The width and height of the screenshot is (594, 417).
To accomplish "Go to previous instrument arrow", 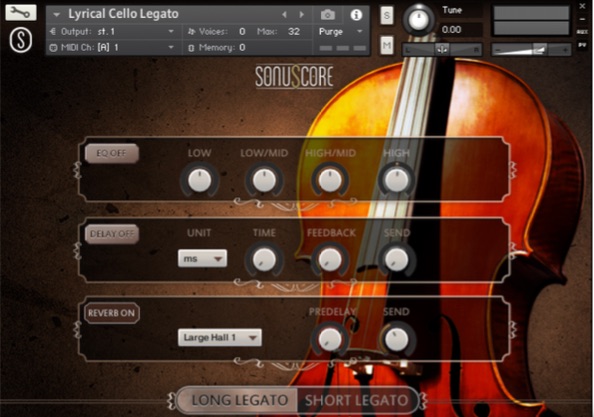I will [284, 15].
